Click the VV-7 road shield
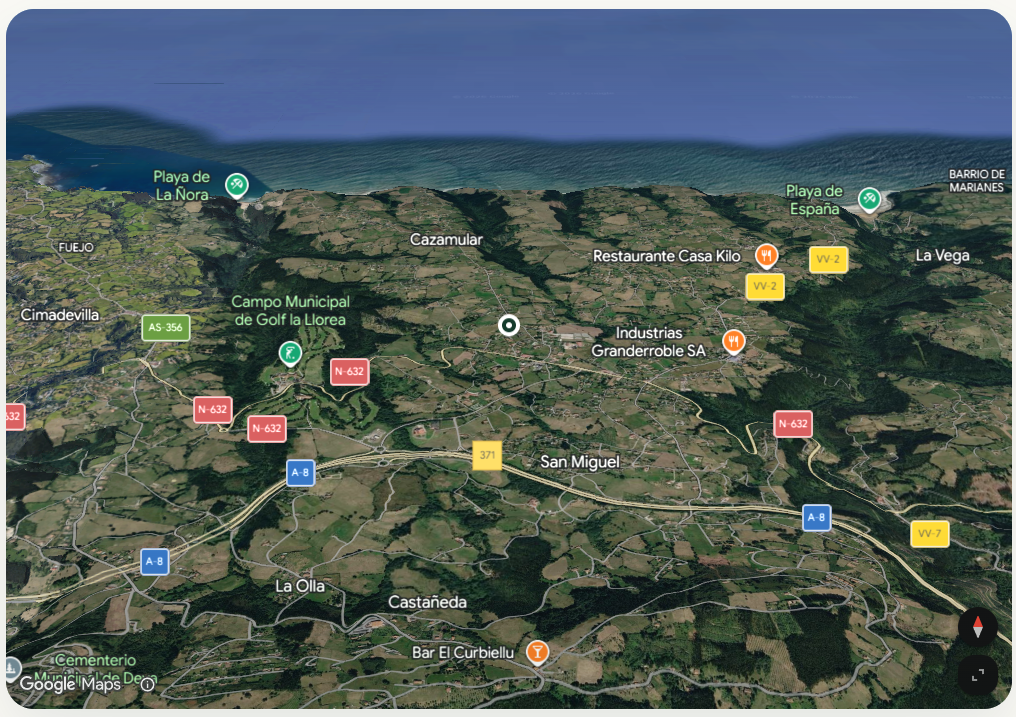The width and height of the screenshot is (1016, 717). (930, 534)
